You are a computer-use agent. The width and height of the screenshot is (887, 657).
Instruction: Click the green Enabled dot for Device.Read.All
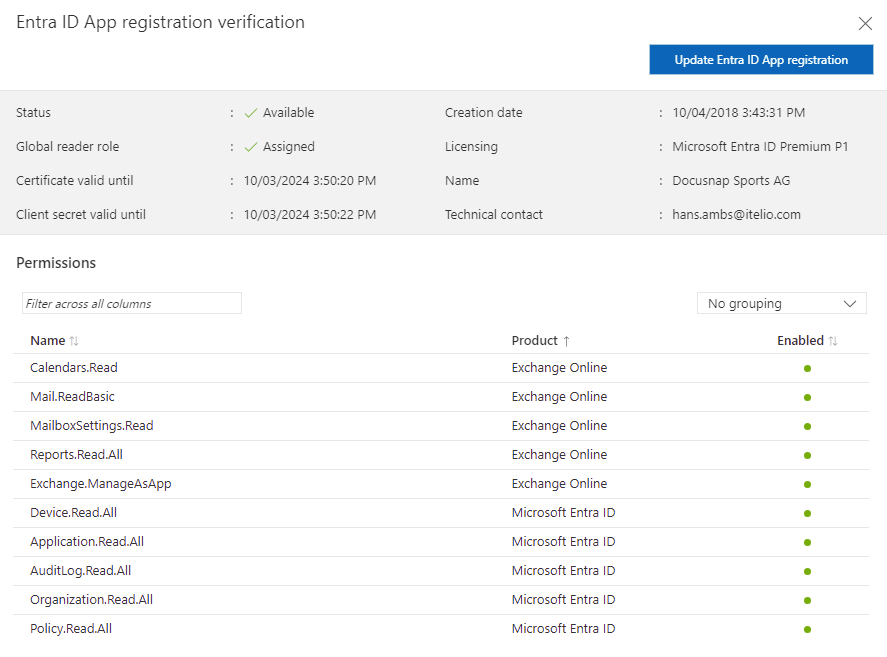point(807,512)
